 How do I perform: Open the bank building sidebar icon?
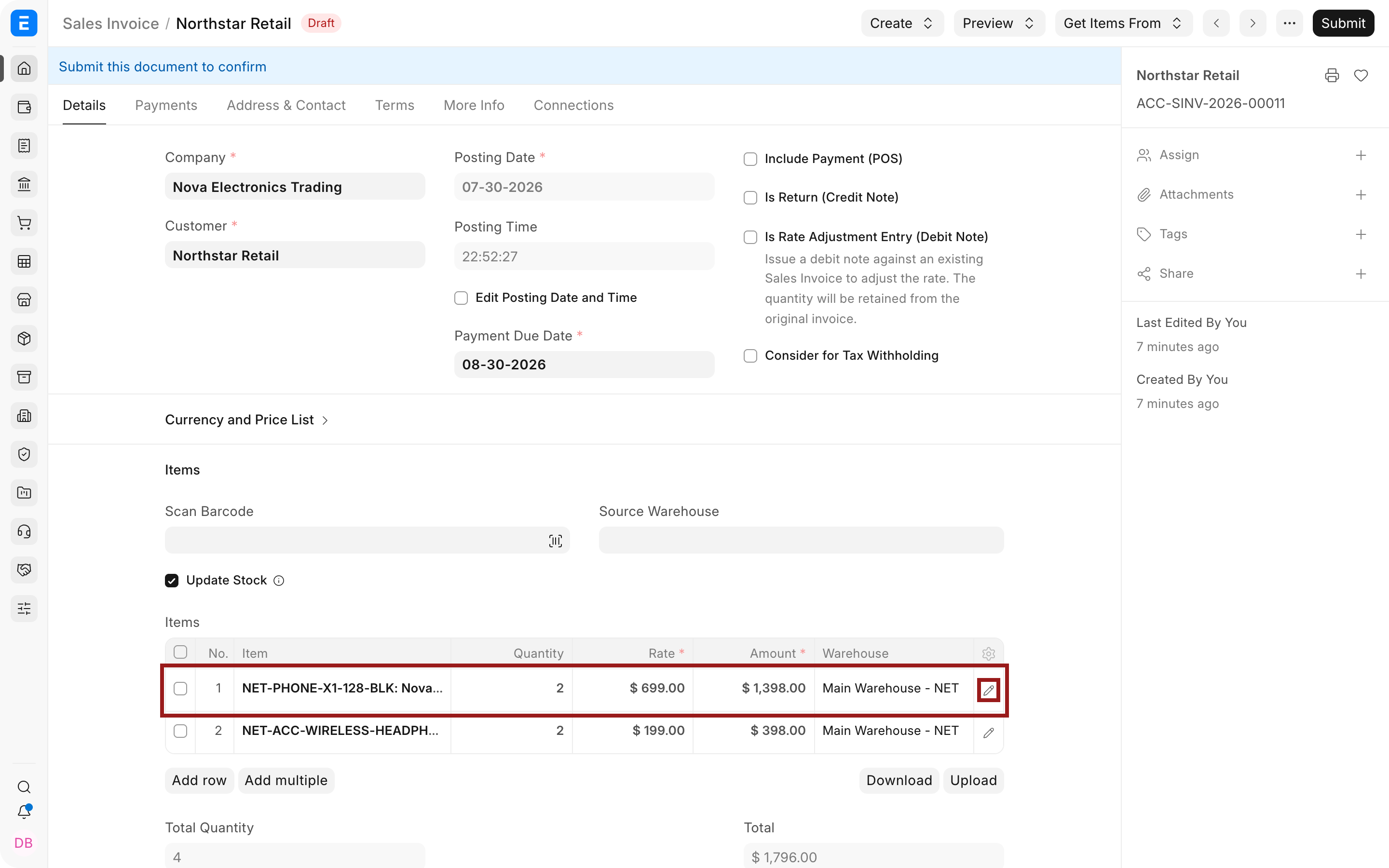[x=24, y=184]
